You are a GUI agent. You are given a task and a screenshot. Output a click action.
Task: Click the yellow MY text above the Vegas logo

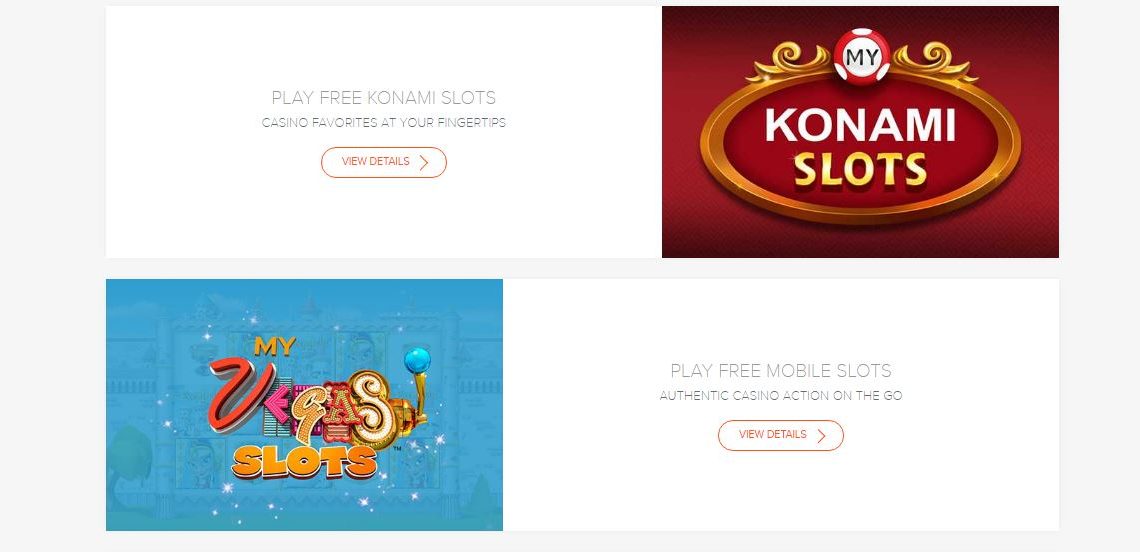pyautogui.click(x=275, y=345)
